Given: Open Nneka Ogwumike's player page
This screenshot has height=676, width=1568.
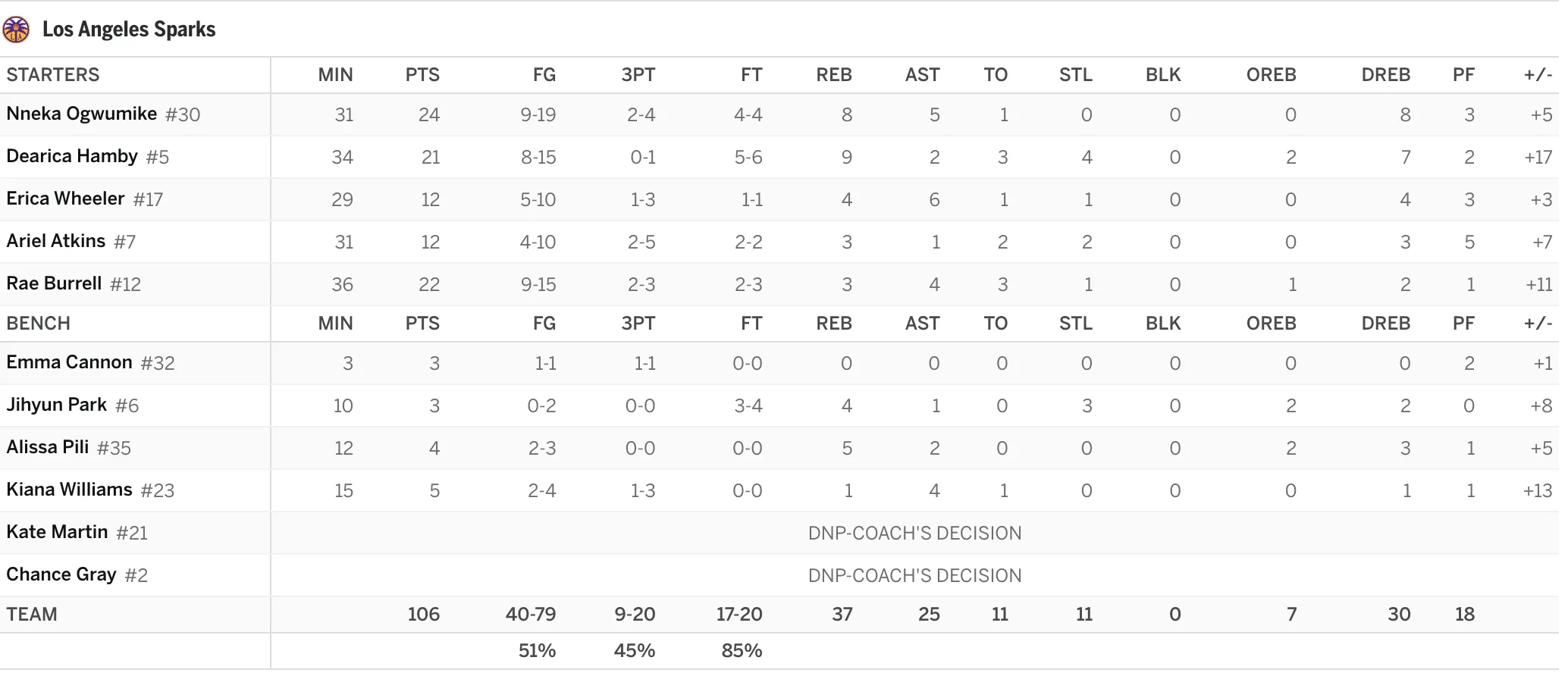Looking at the screenshot, I should (82, 114).
